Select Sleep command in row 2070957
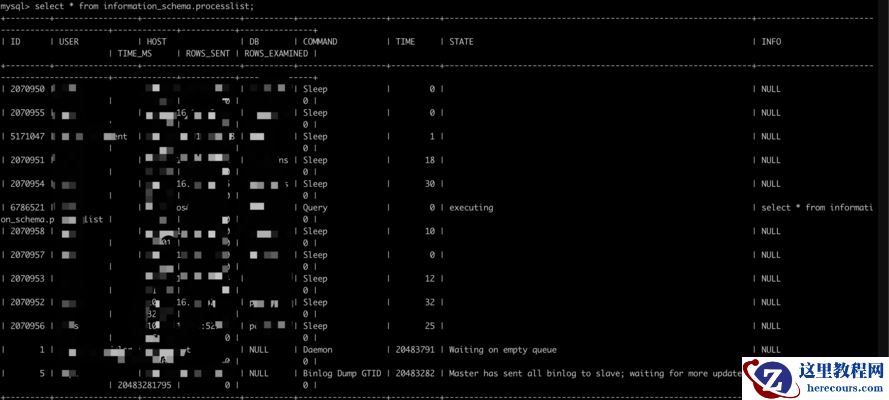The height and width of the screenshot is (400, 889). coord(315,255)
